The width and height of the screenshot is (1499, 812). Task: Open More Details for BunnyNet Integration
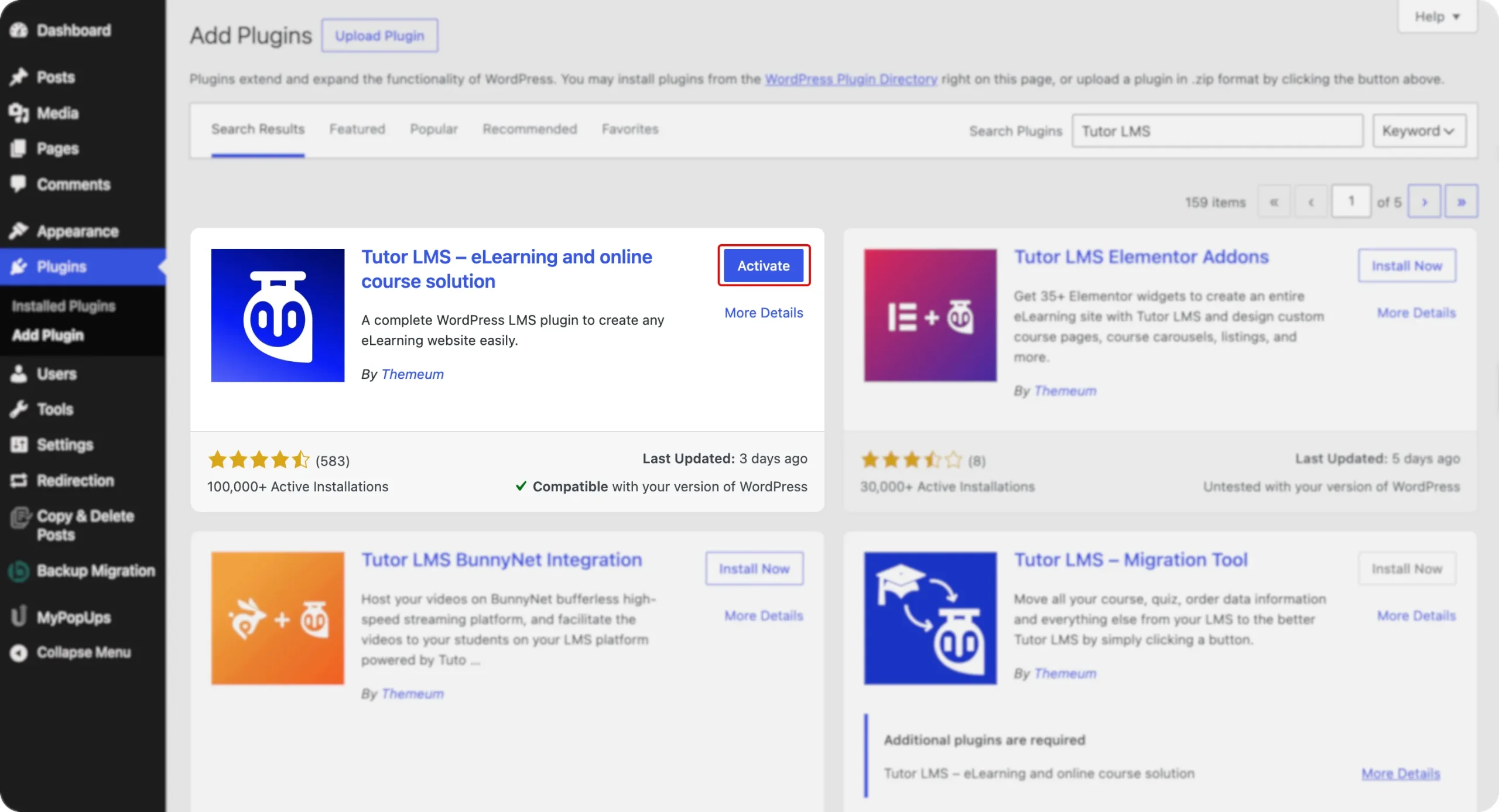(x=764, y=615)
